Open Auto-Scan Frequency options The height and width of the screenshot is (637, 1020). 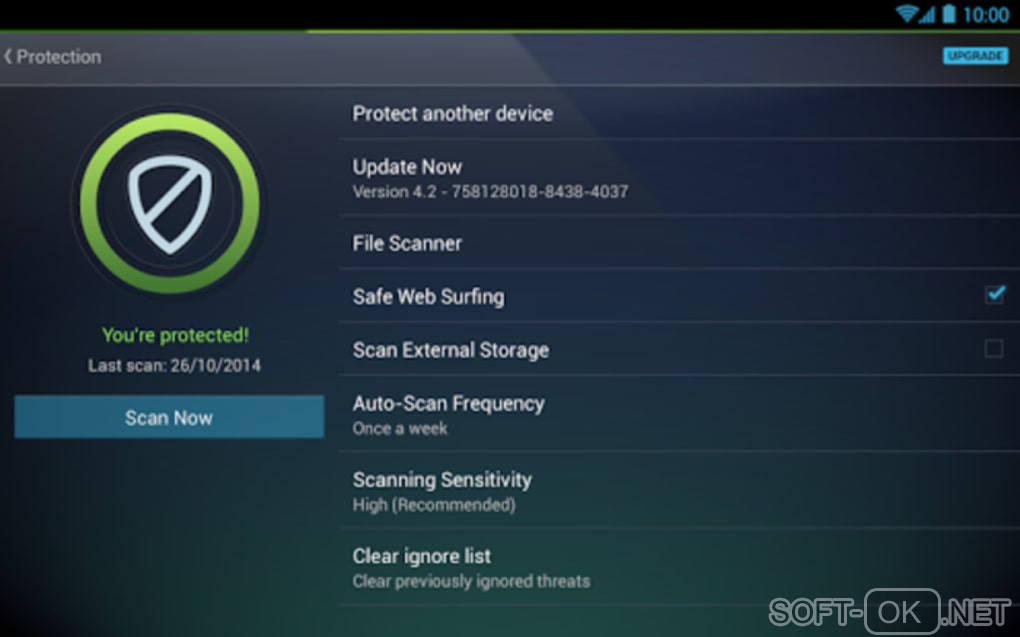coord(448,414)
